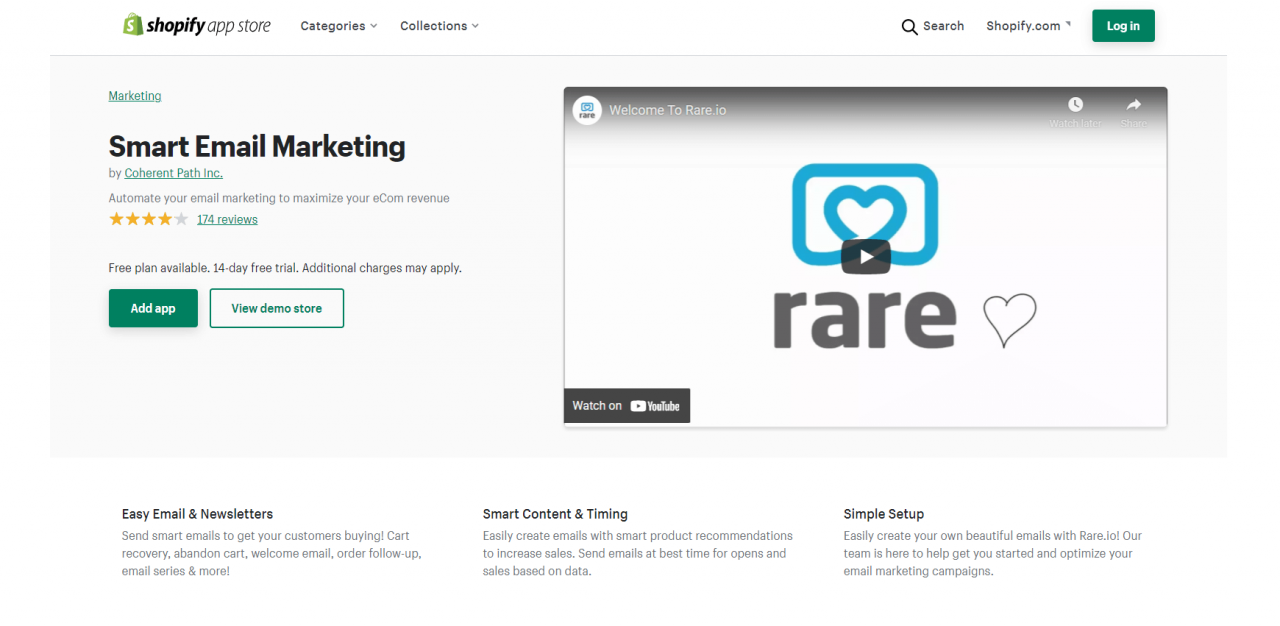This screenshot has width=1280, height=626.
Task: Click the Log in button
Action: (1123, 26)
